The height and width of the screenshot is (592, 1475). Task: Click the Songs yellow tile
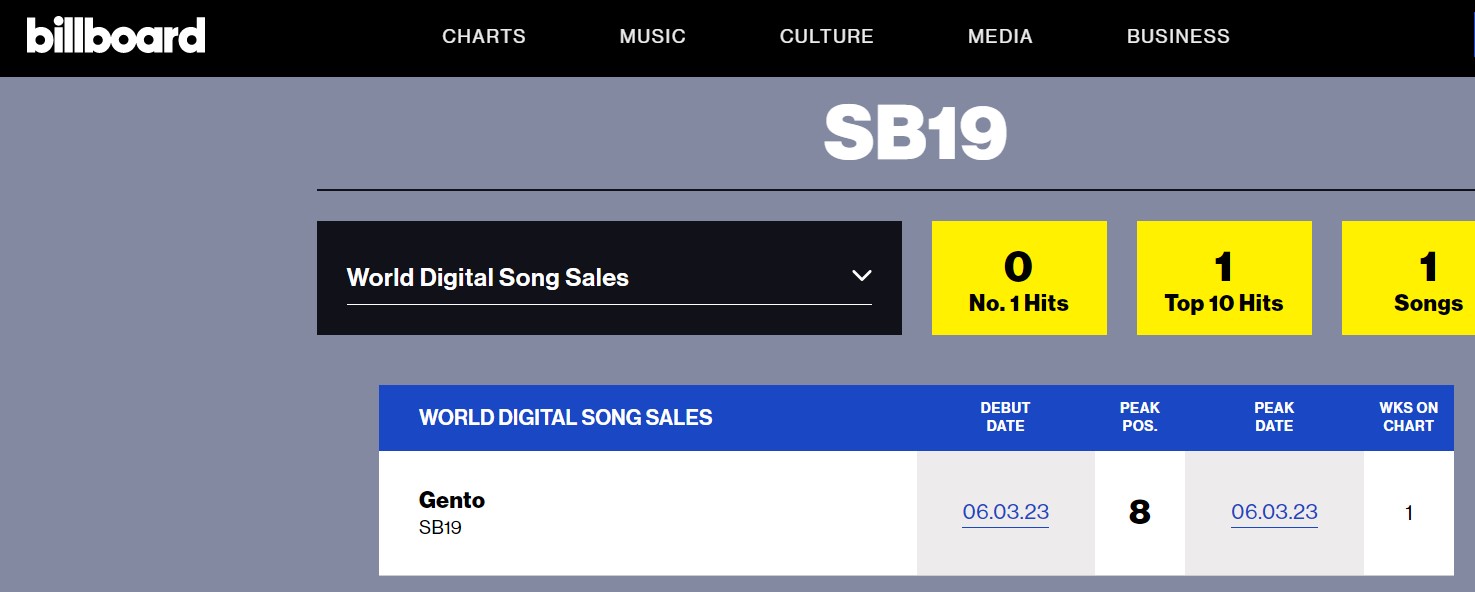coord(1409,278)
